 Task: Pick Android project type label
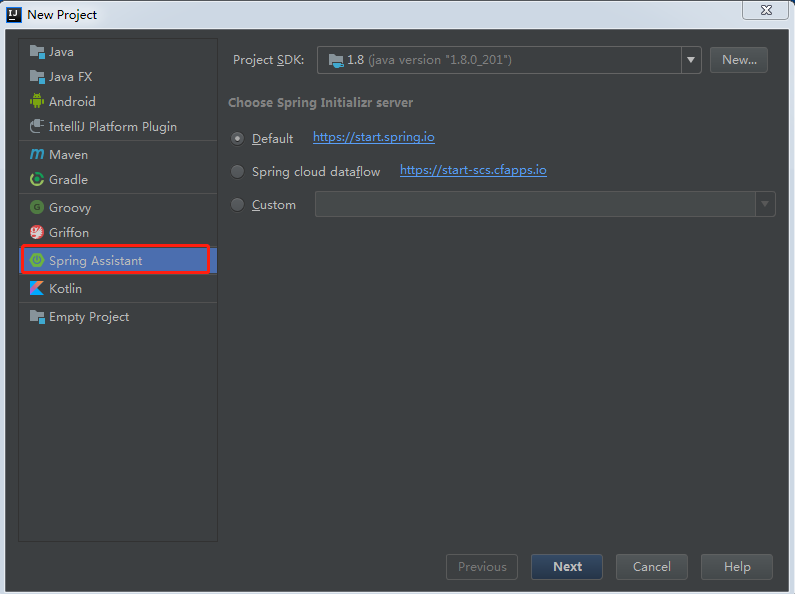tap(72, 101)
